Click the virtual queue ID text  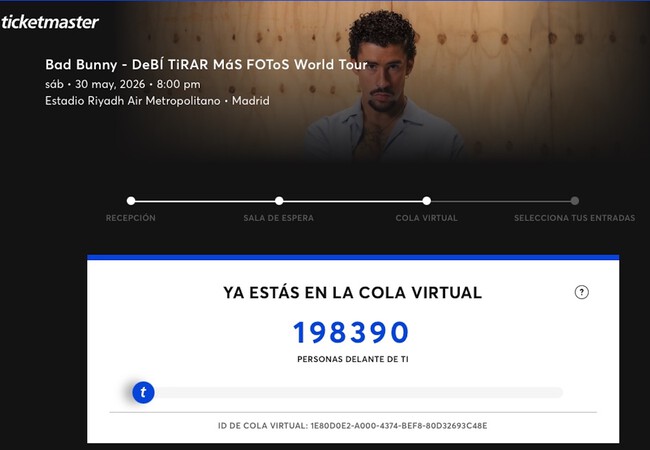tap(353, 426)
